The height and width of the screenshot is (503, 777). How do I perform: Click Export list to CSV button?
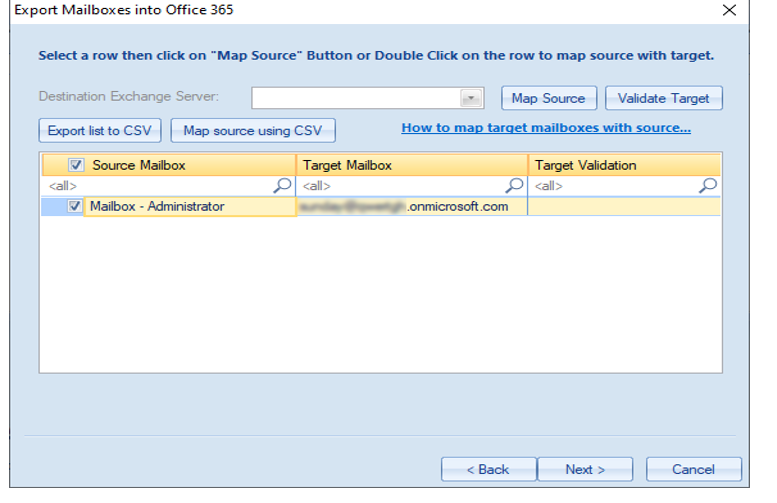(x=100, y=131)
